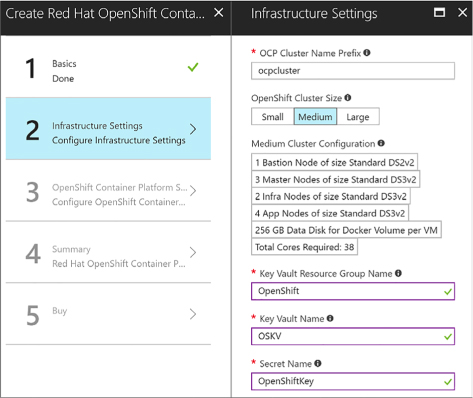Show info for Key Vault Resource Group Name
Viewport: 473px width, 398px height.
coord(398,273)
